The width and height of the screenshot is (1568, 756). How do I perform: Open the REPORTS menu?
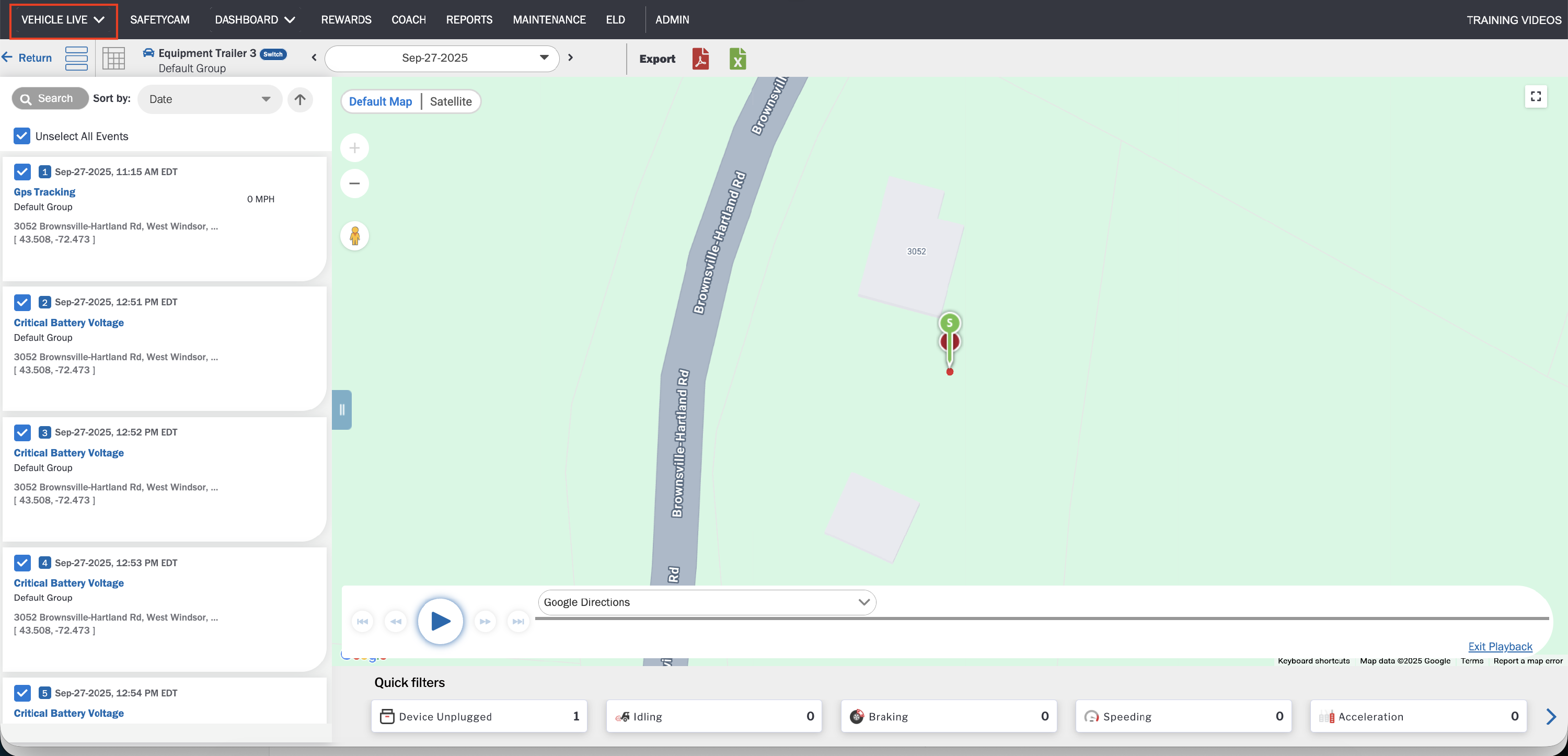[x=469, y=19]
